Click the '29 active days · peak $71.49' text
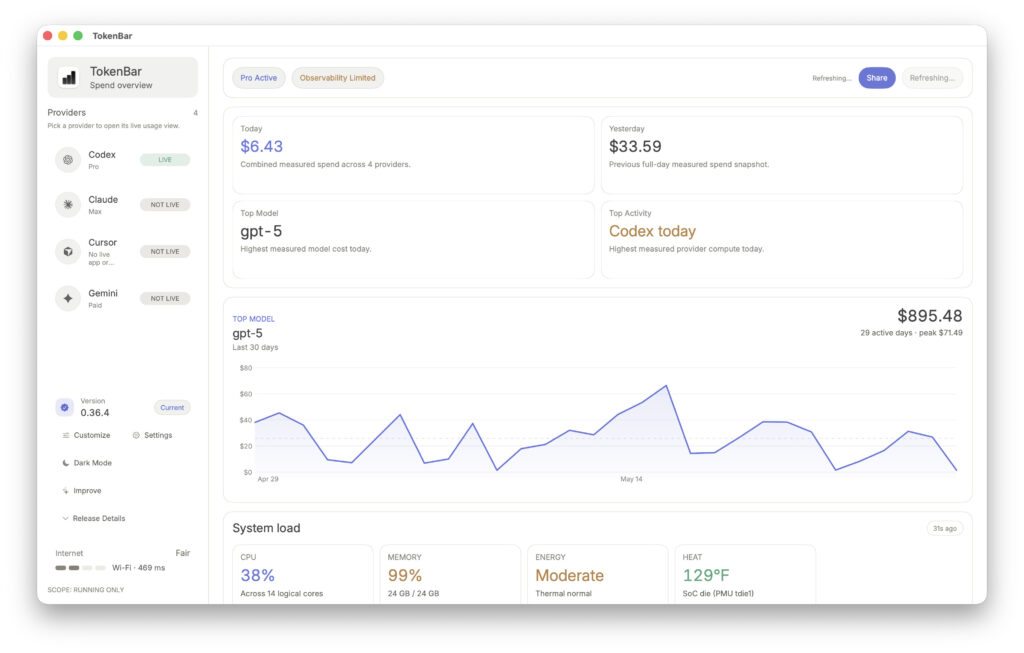 911,333
